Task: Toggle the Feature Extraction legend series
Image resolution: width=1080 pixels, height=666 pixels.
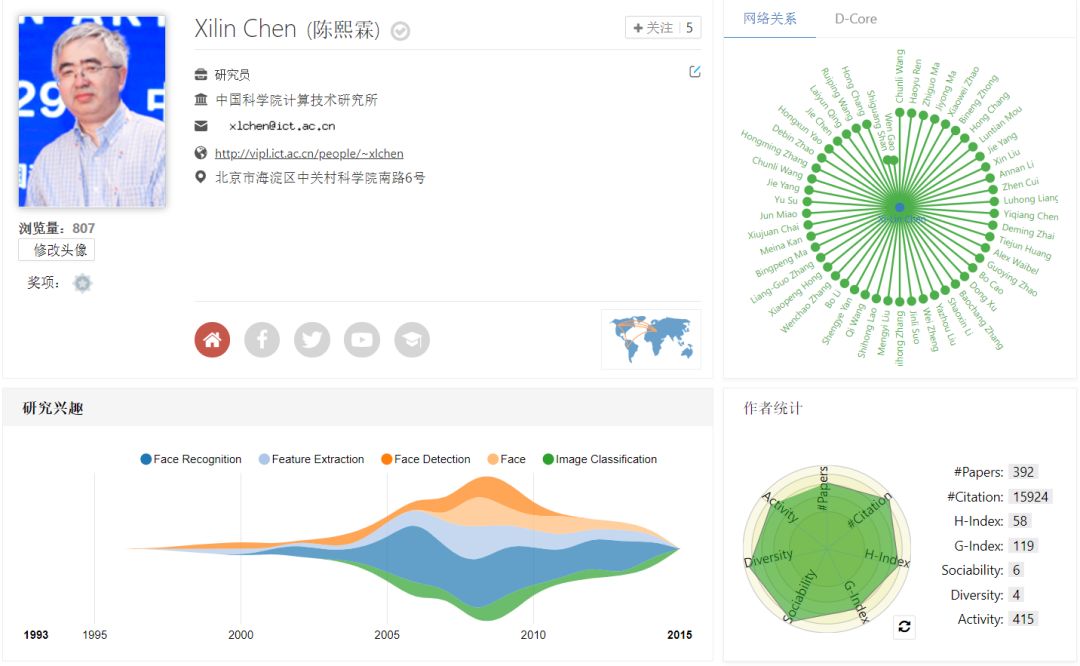Action: [310, 460]
